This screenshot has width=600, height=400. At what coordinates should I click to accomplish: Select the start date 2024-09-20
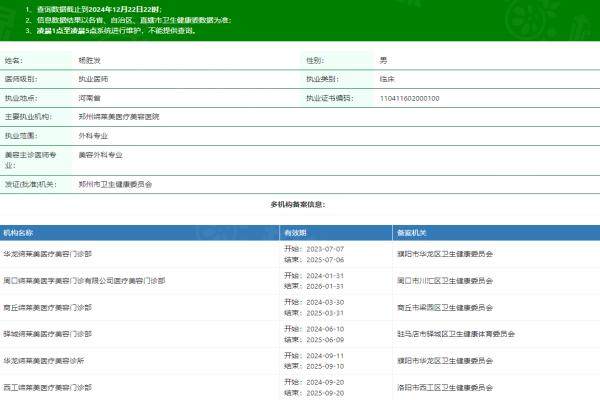(325, 382)
